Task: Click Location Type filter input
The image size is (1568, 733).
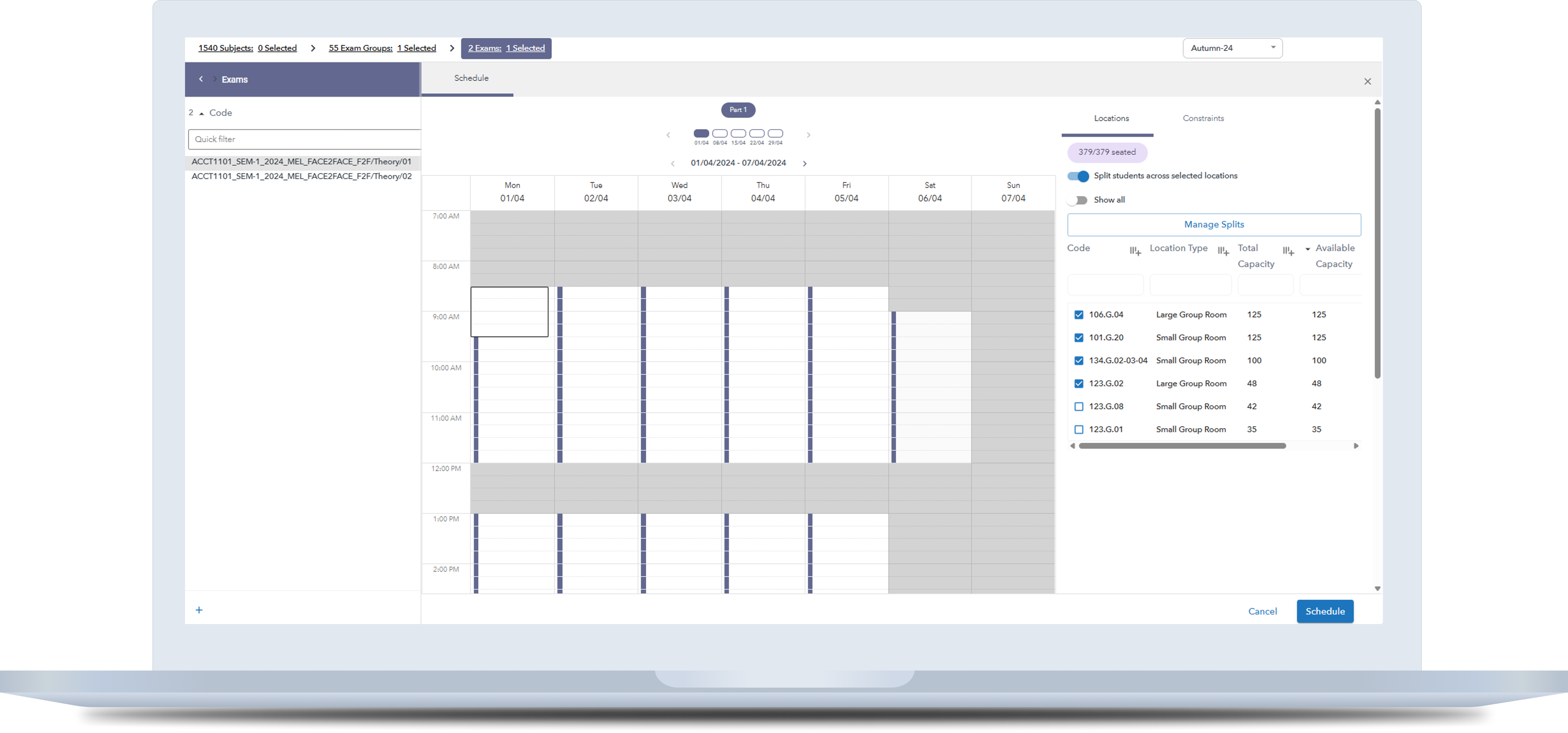Action: [1190, 285]
